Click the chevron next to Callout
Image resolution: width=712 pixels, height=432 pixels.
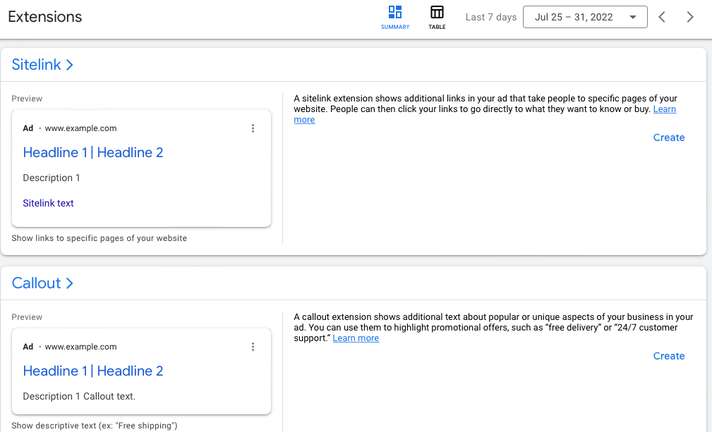tap(69, 283)
